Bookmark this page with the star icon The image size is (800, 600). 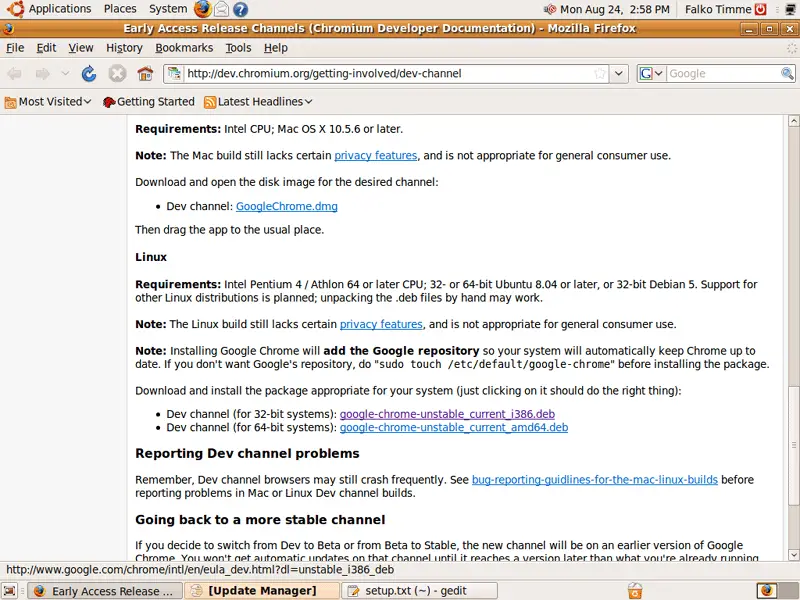tap(600, 73)
